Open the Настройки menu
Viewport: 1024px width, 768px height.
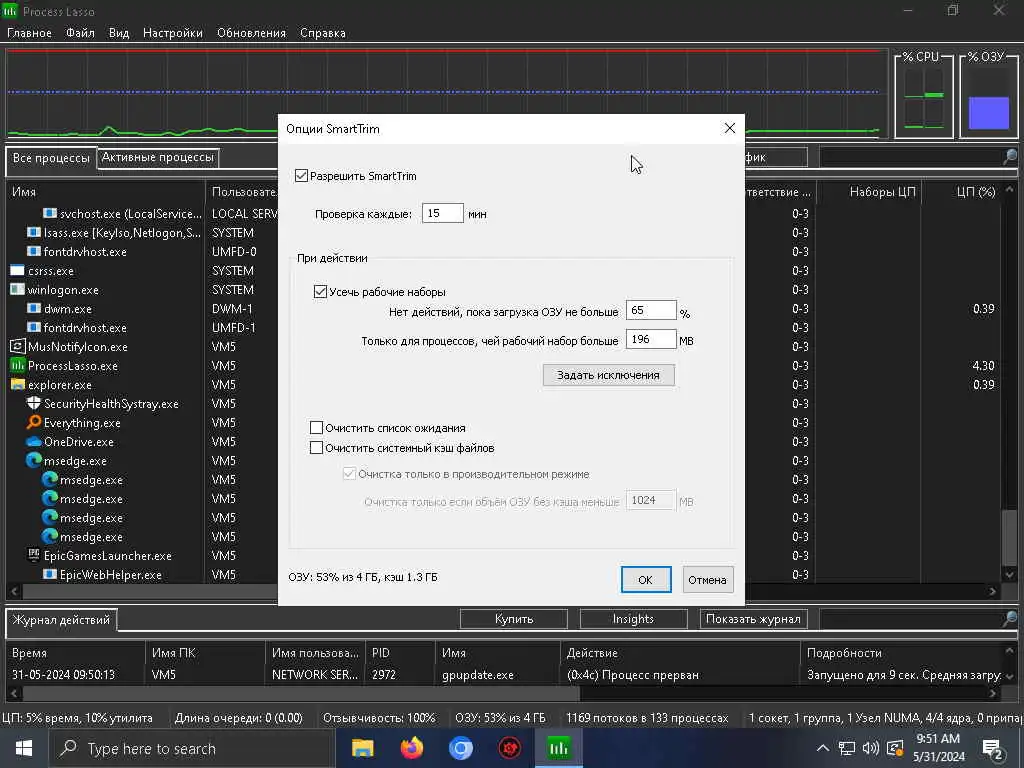[x=173, y=33]
